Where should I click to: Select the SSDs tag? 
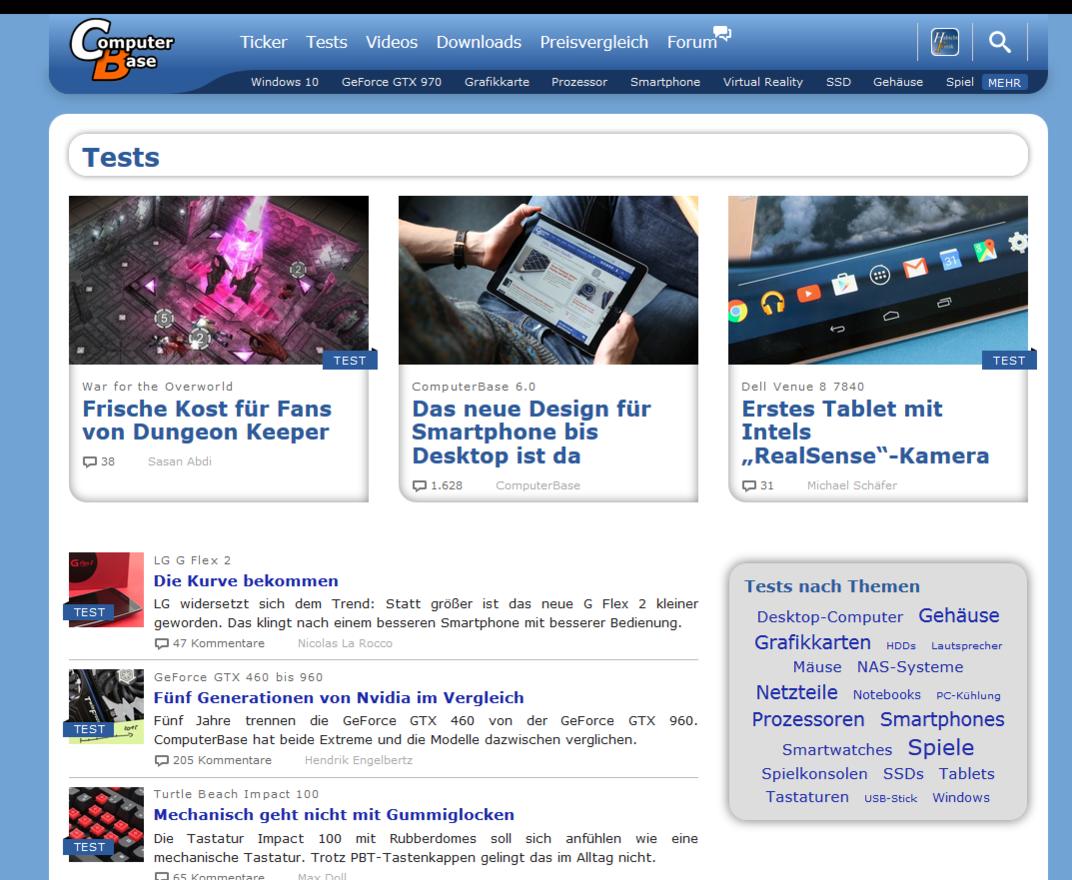tap(903, 774)
